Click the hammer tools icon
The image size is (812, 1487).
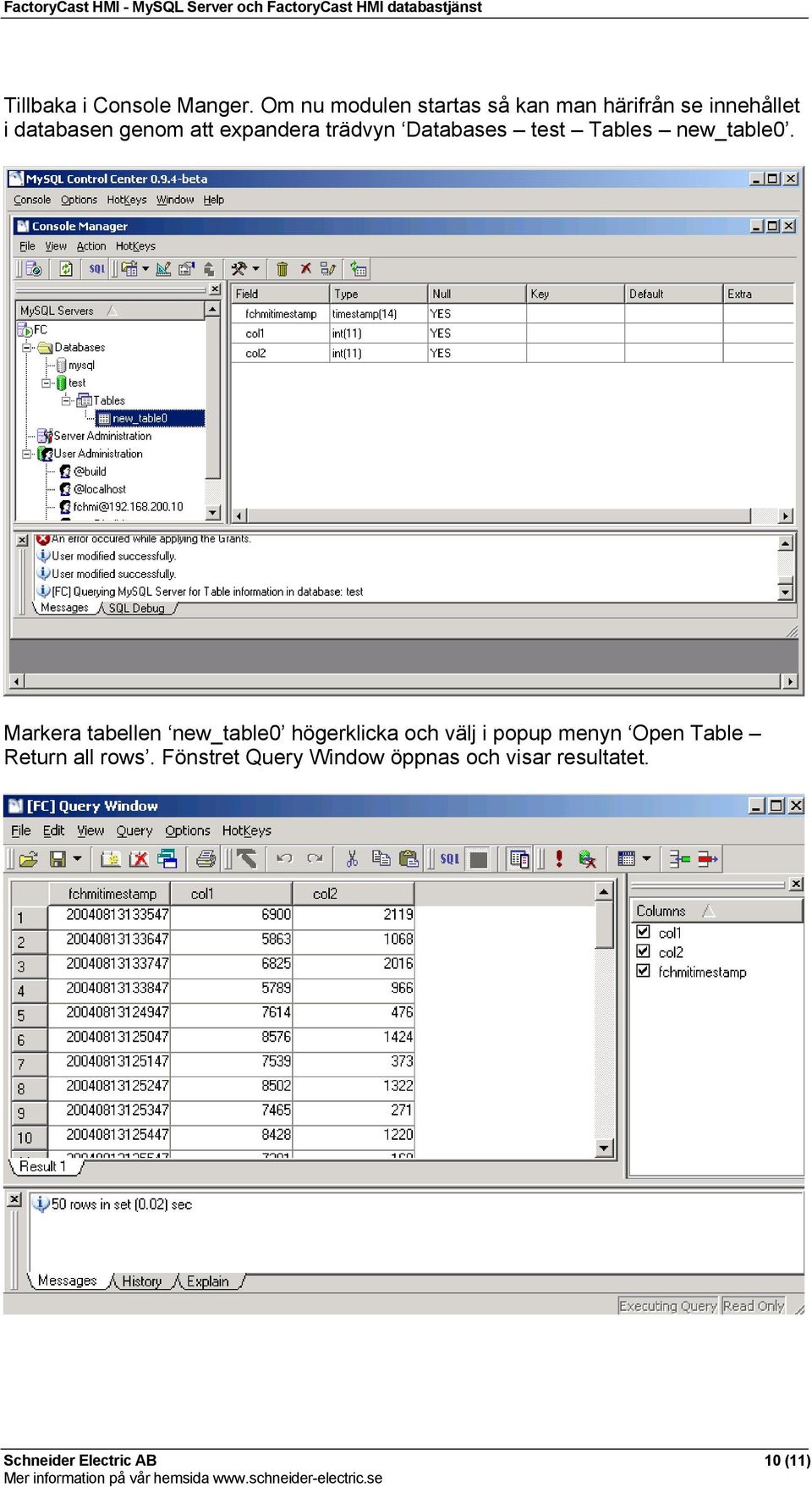click(x=239, y=269)
